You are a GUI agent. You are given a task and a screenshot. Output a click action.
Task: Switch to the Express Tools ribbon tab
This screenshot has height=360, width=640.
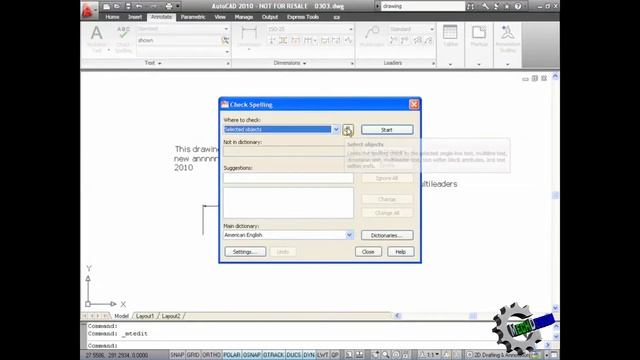click(303, 17)
